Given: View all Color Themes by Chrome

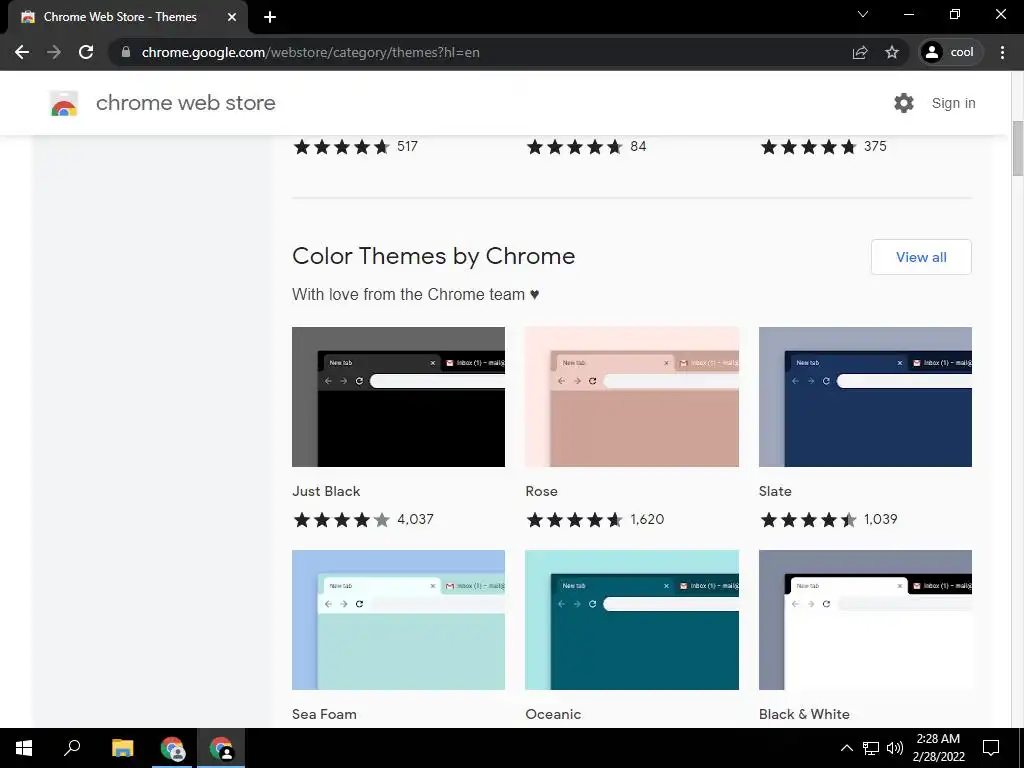Looking at the screenshot, I should (921, 257).
